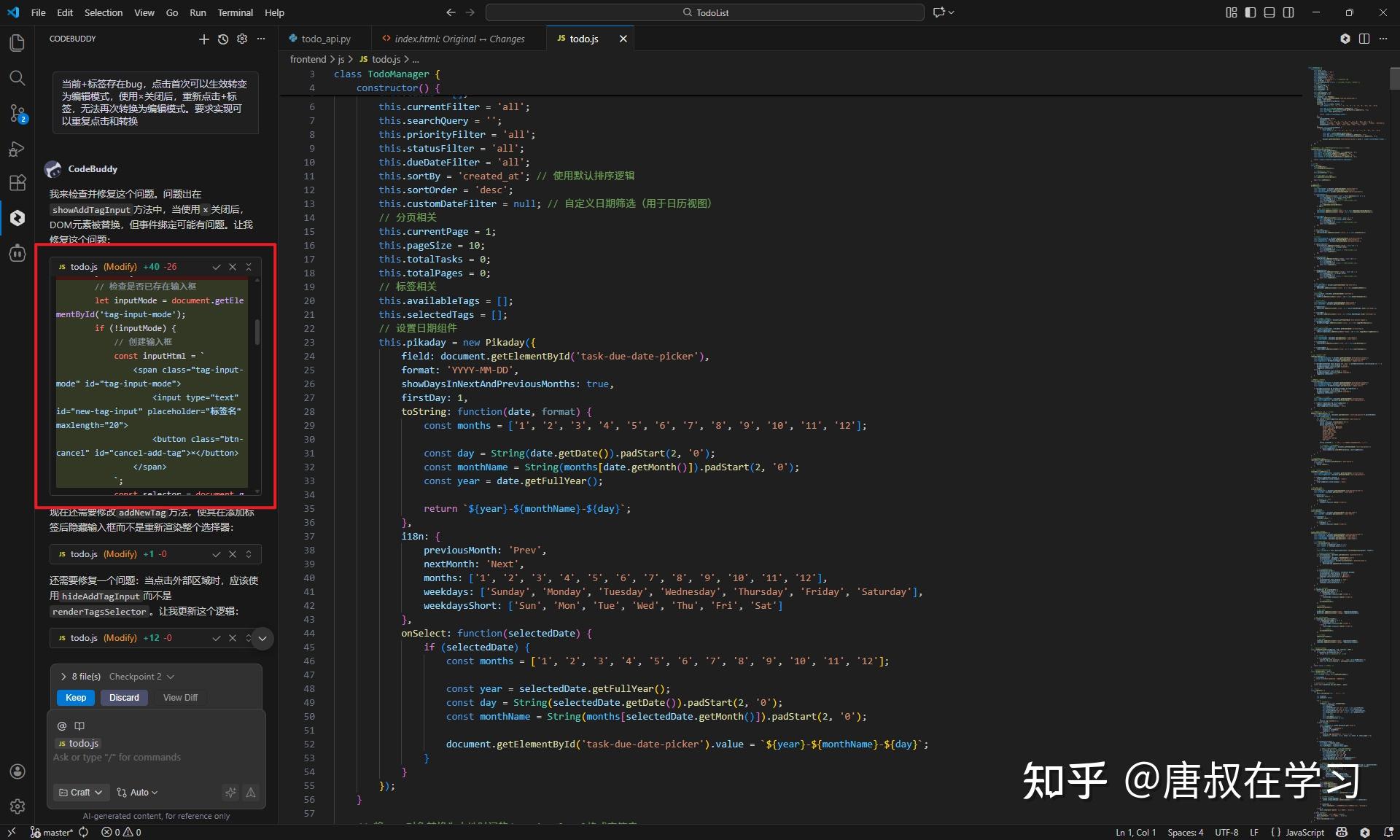Open the Auto model dropdown
Screen dimensions: 1400x840
click(137, 793)
